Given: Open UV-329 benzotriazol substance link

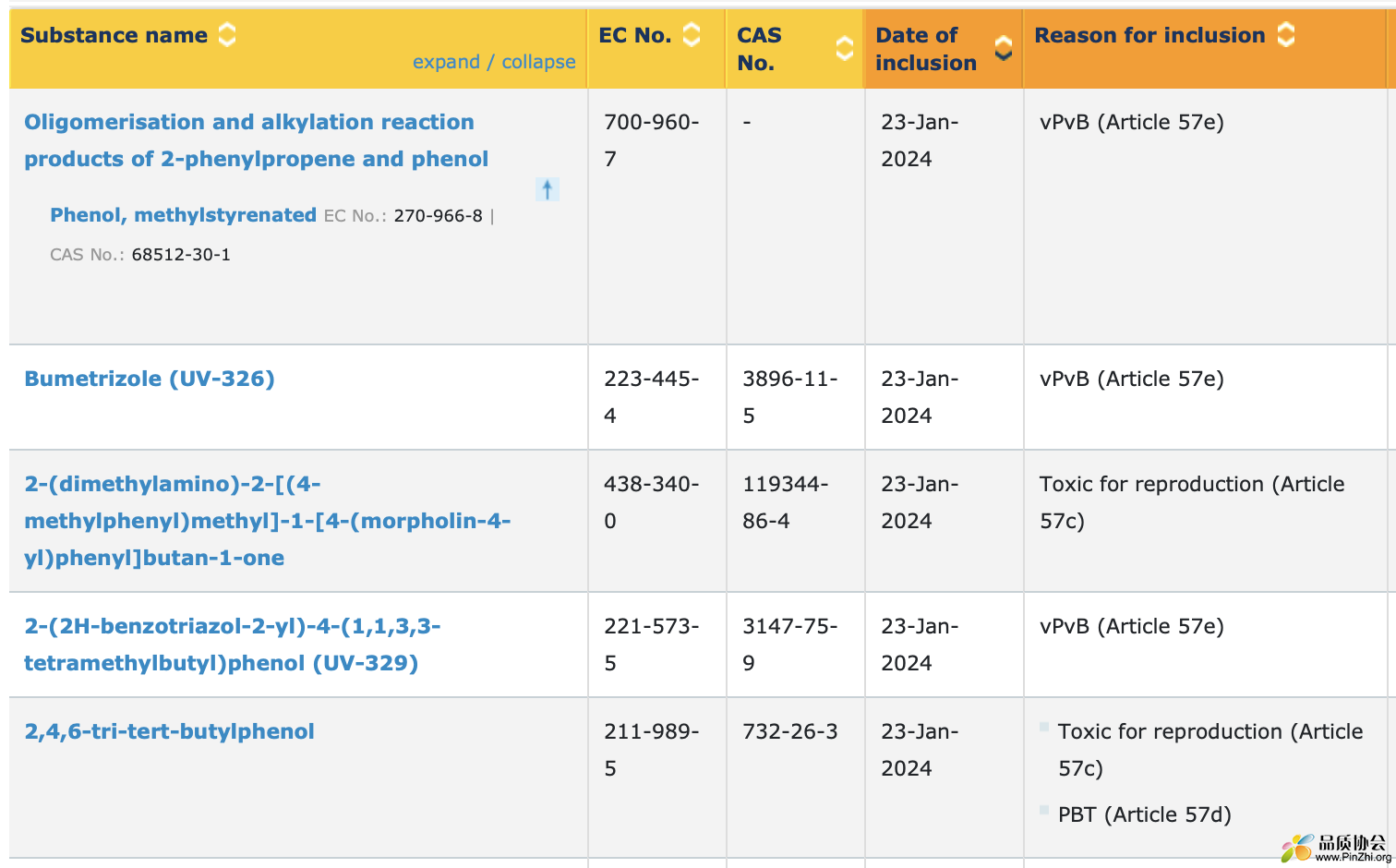Looking at the screenshot, I should 231,645.
